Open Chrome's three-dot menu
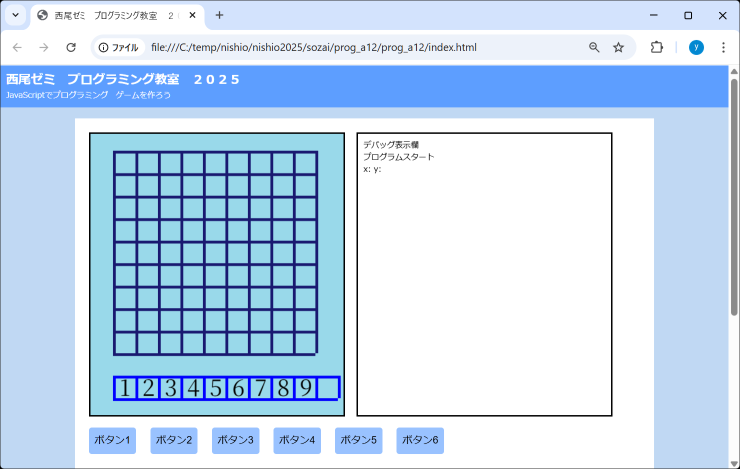 [x=723, y=47]
